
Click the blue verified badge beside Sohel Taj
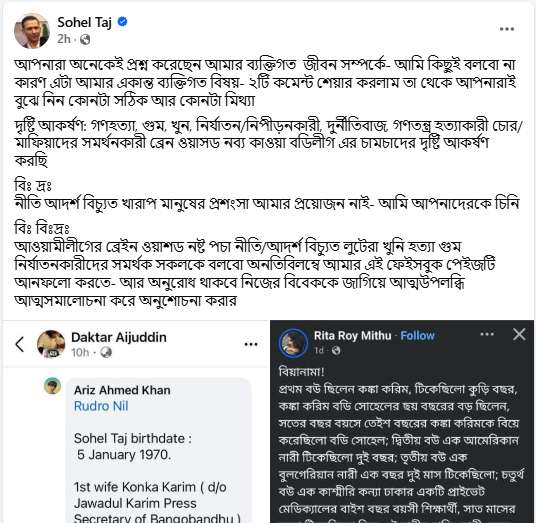click(x=122, y=22)
